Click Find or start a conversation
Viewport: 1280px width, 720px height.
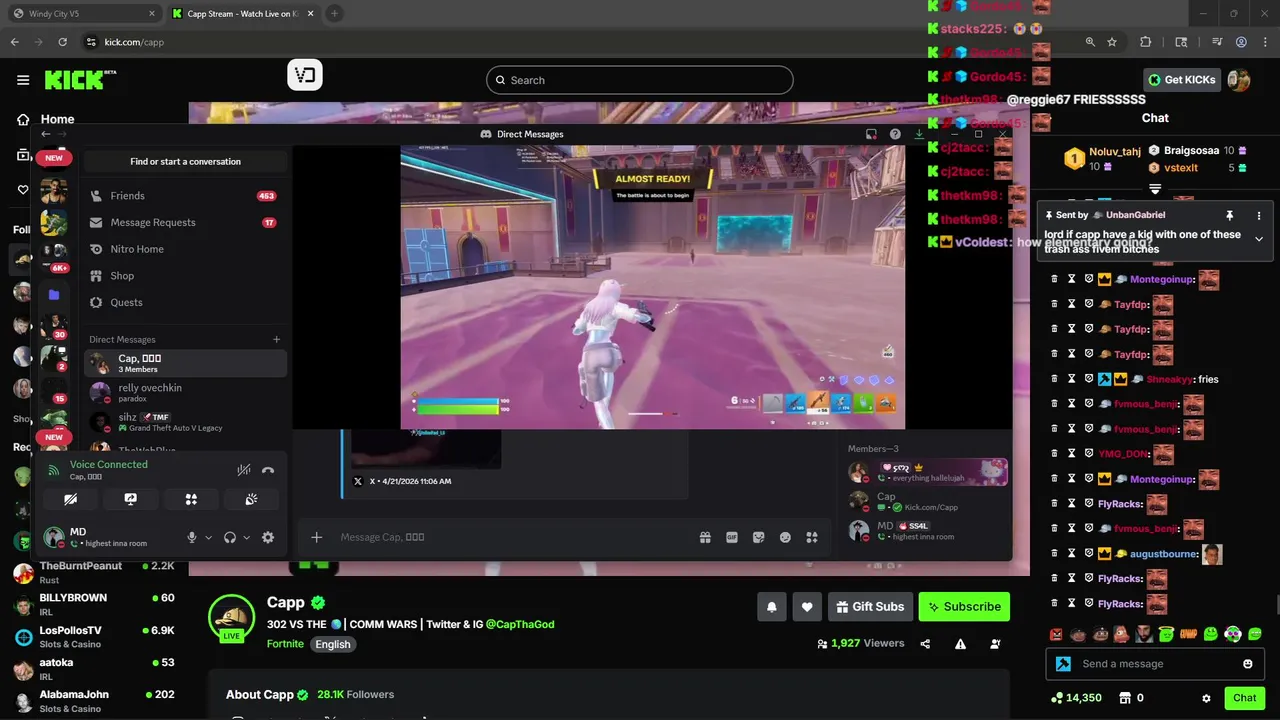pyautogui.click(x=185, y=161)
